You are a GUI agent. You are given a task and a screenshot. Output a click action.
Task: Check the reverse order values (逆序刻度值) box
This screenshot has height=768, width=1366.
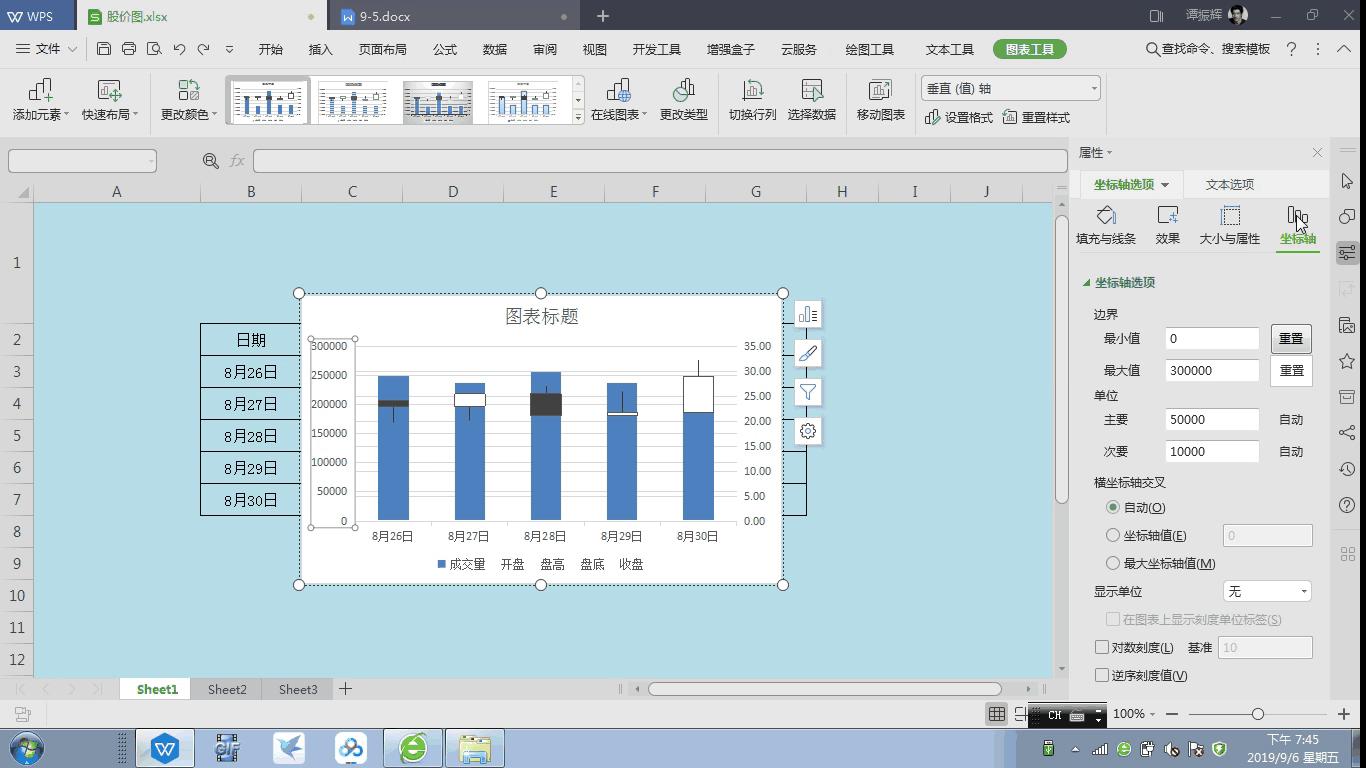tap(1102, 676)
